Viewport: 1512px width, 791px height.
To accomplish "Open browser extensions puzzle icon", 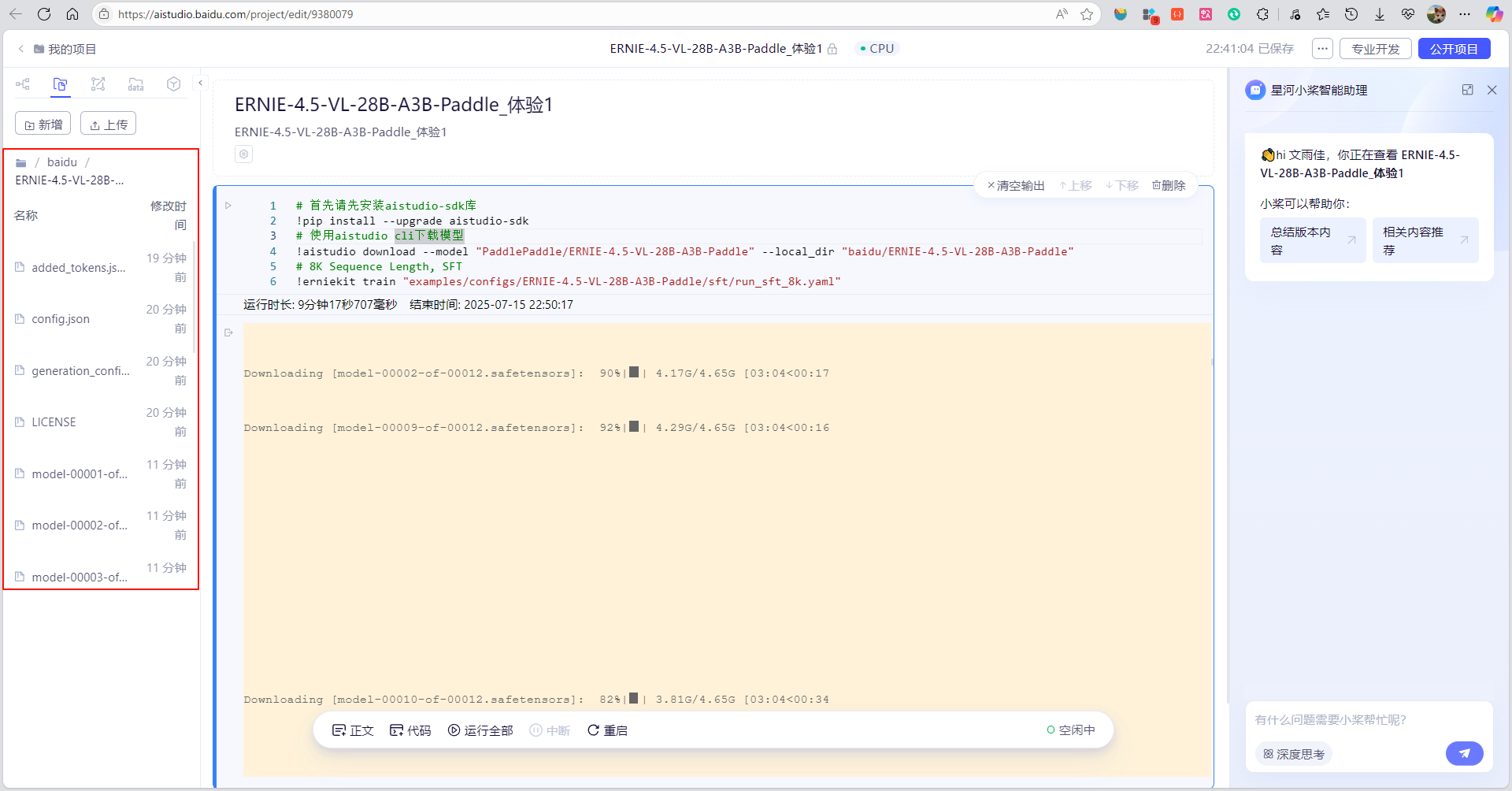I will point(1262,14).
